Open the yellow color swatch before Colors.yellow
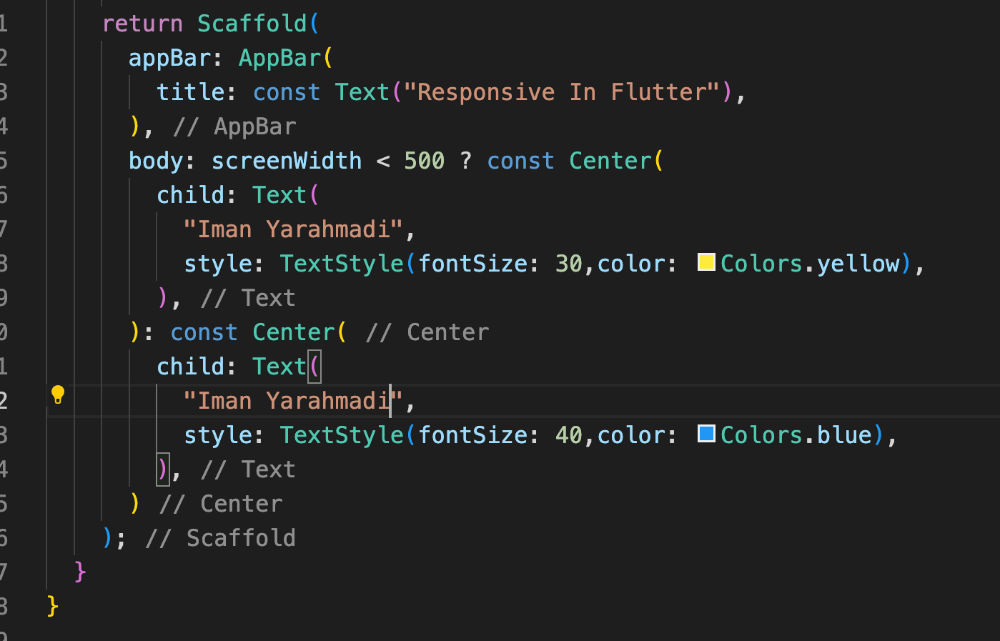Viewport: 1000px width, 641px height. (x=706, y=262)
